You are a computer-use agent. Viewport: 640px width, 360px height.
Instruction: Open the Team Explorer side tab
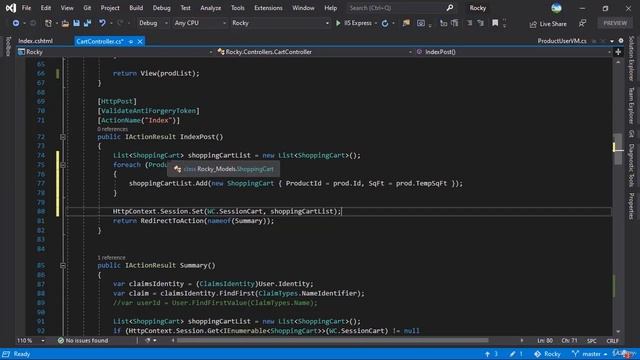tap(631, 106)
